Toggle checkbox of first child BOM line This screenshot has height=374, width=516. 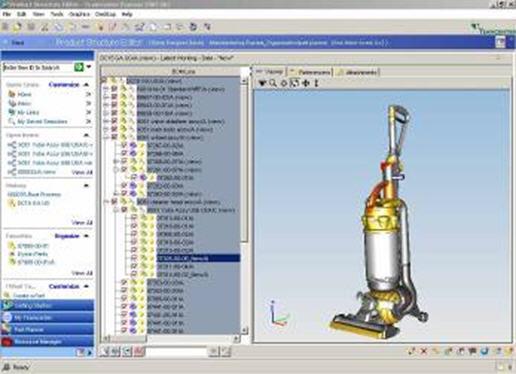click(114, 89)
